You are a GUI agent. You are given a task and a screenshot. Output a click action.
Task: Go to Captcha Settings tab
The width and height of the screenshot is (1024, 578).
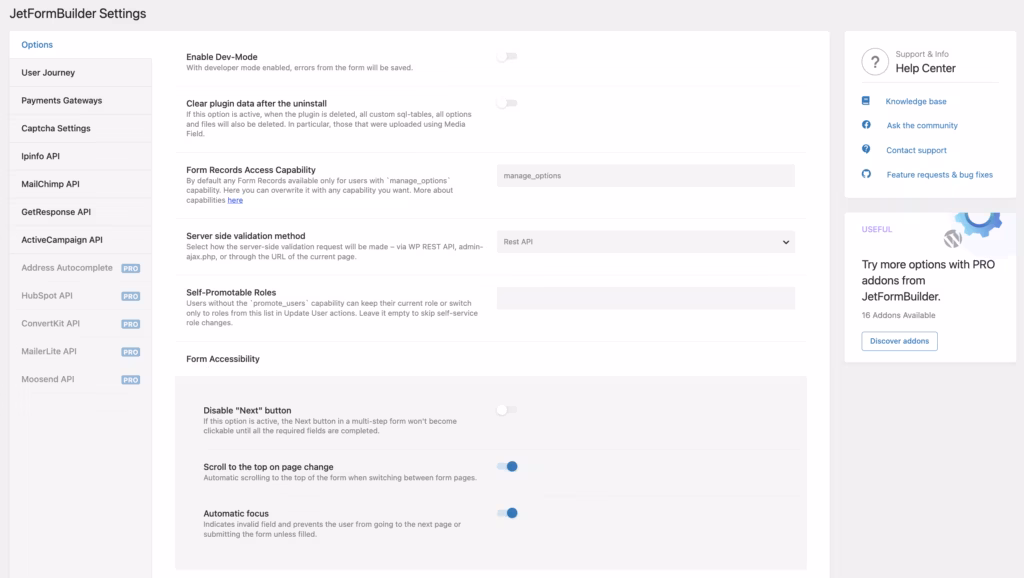click(80, 129)
